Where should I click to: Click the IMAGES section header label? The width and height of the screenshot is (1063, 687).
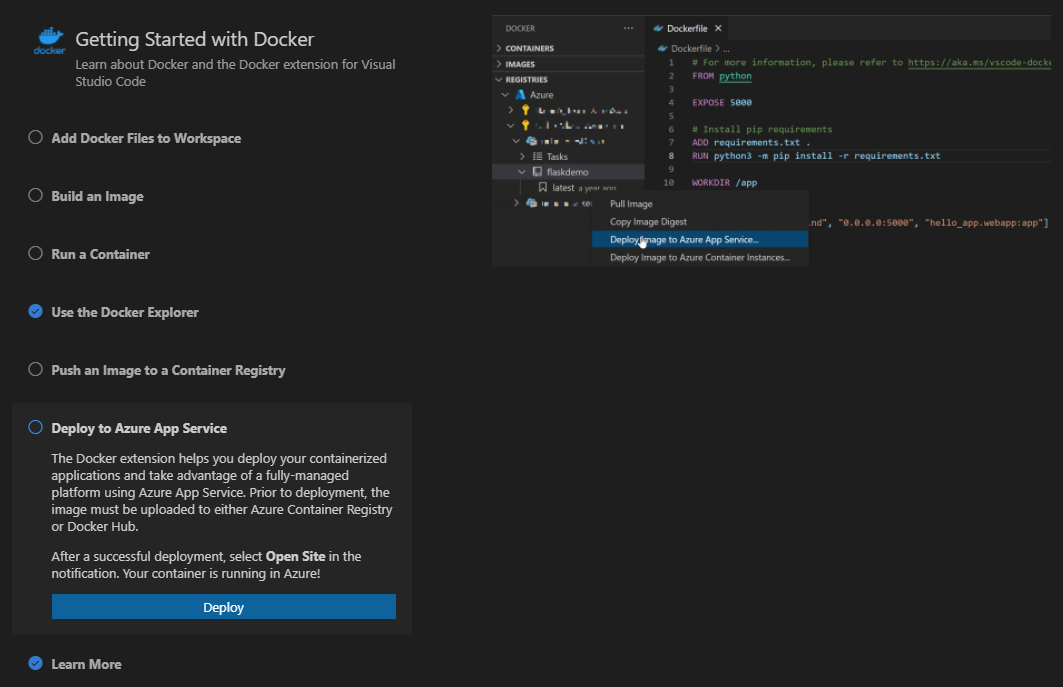tap(520, 64)
